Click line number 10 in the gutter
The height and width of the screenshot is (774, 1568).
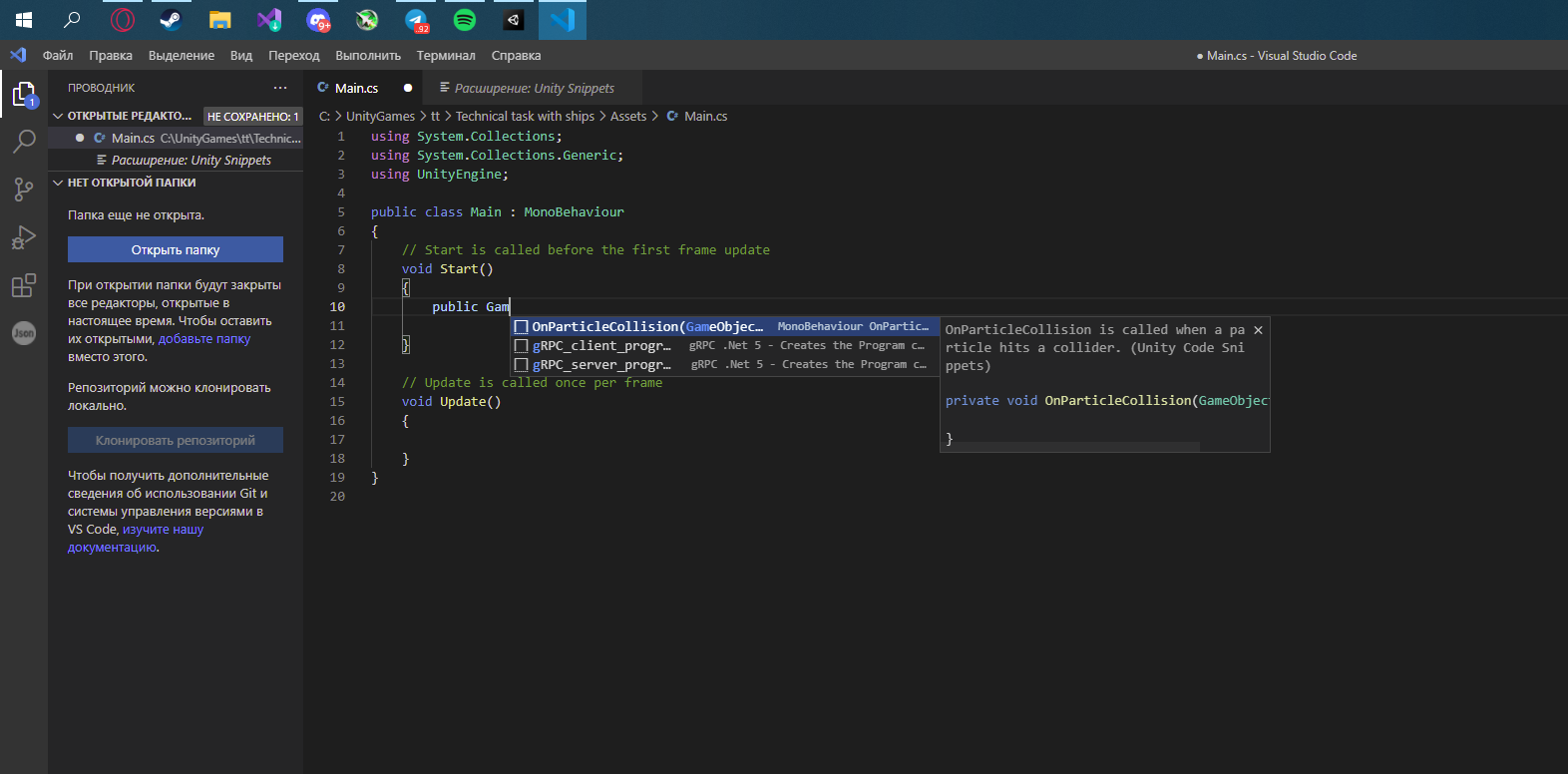(337, 307)
